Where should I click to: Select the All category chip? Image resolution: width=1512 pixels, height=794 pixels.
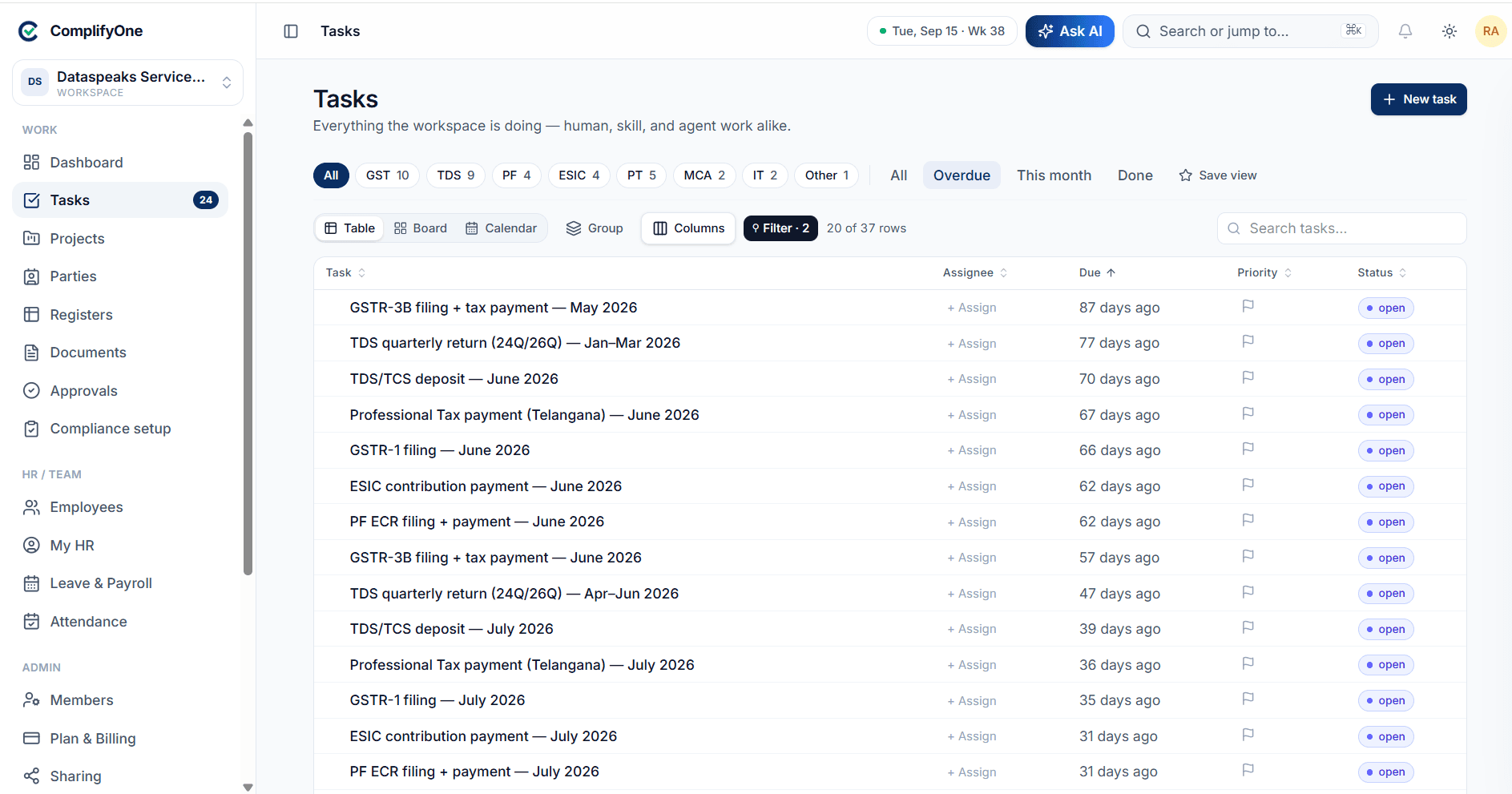coord(331,175)
